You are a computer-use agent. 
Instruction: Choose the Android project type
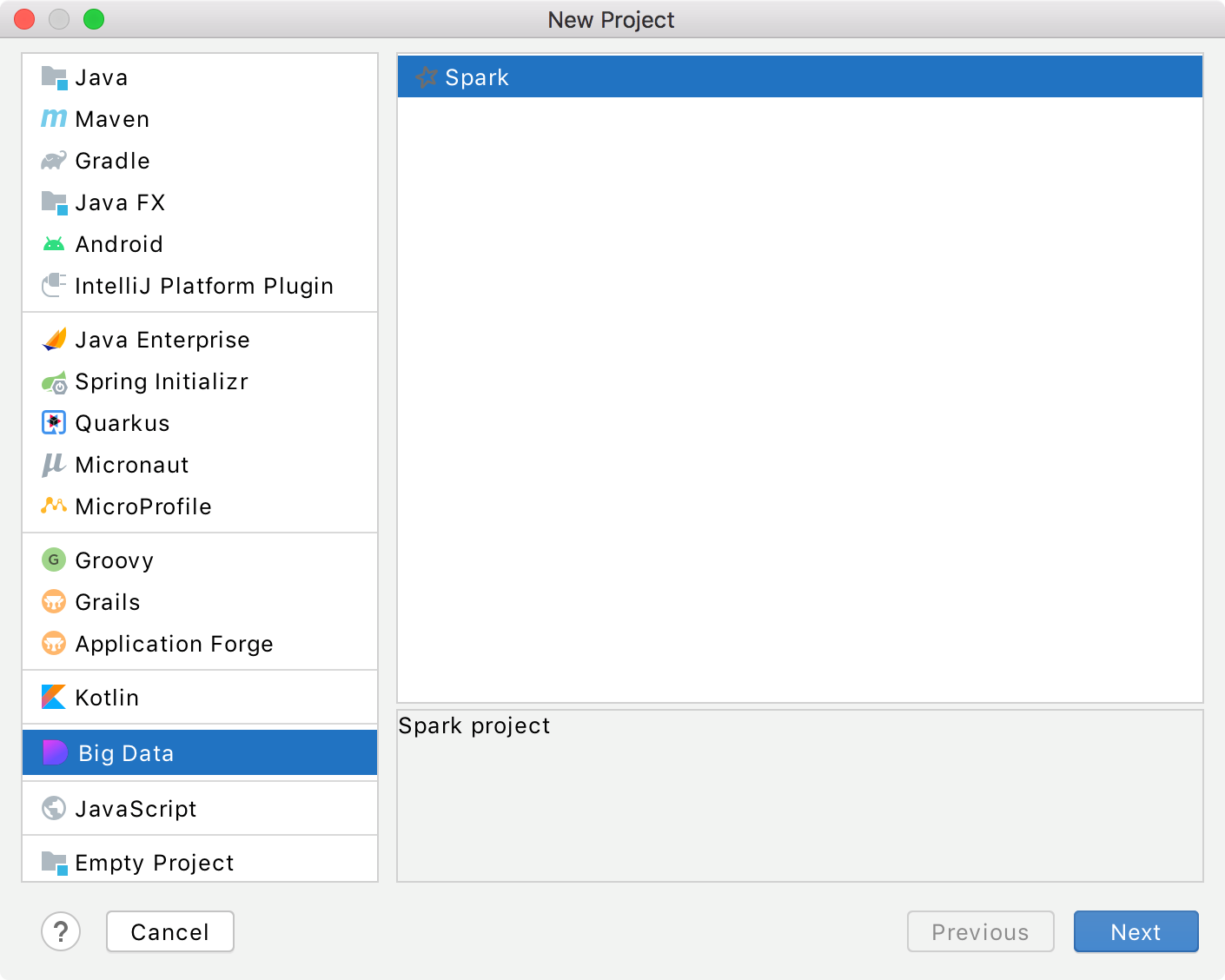(200, 244)
